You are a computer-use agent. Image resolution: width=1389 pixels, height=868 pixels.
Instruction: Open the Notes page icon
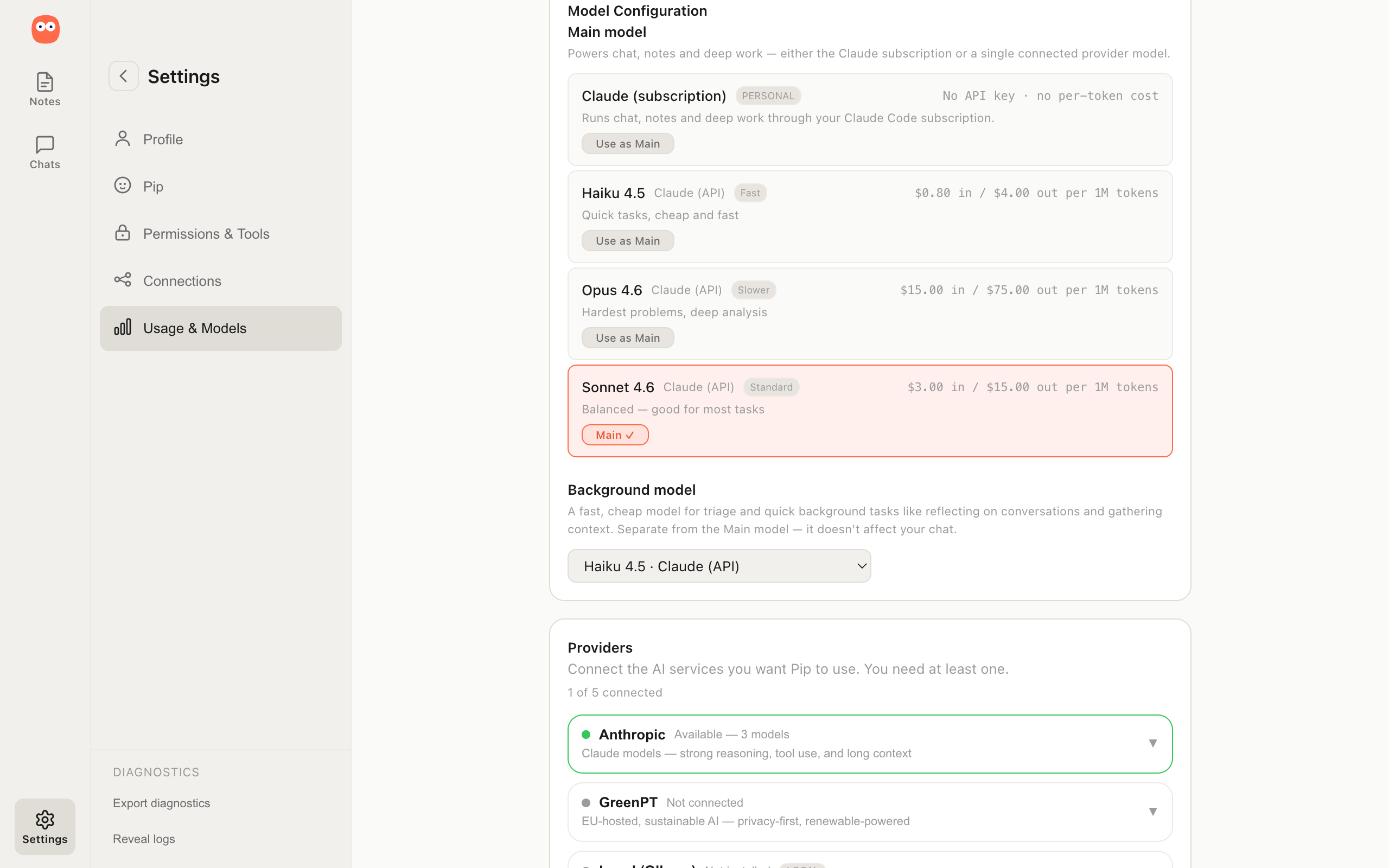coord(45,81)
